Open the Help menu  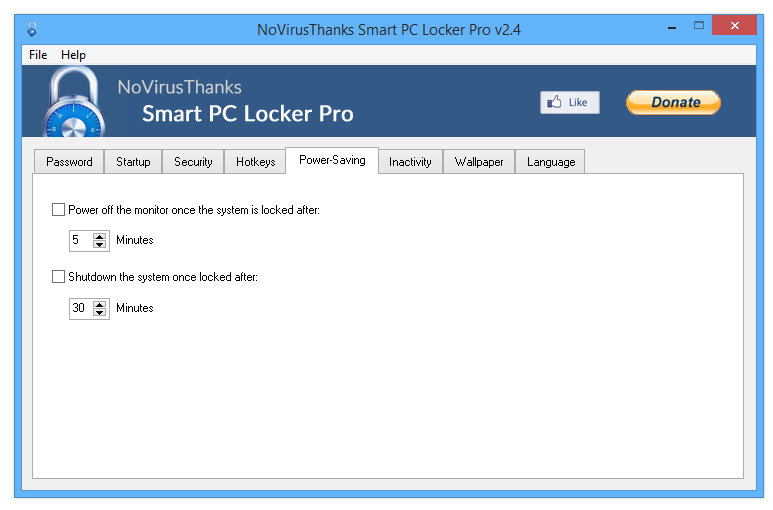(73, 55)
